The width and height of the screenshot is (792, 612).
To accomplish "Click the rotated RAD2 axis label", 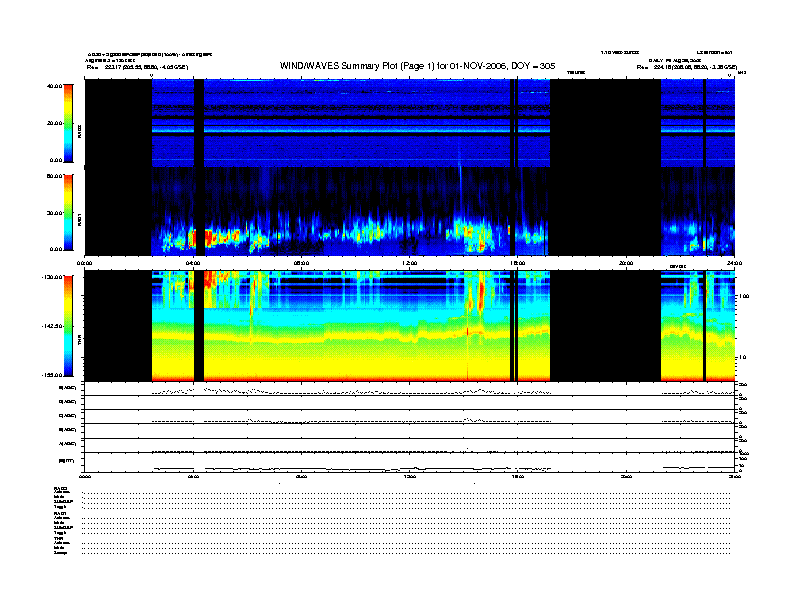I will [79, 131].
